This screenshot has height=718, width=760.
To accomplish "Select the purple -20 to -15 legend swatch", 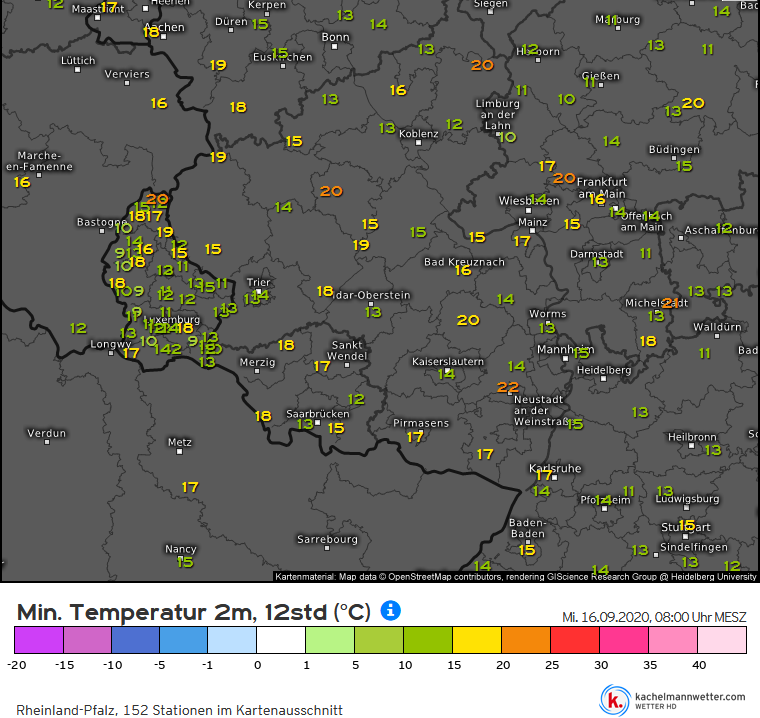I will tap(39, 640).
